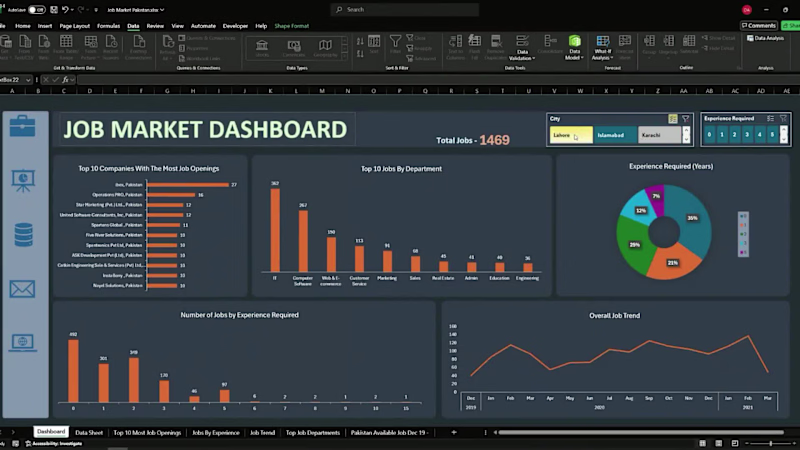The height and width of the screenshot is (450, 800).
Task: Open Existing Connections
Action: click(138, 47)
